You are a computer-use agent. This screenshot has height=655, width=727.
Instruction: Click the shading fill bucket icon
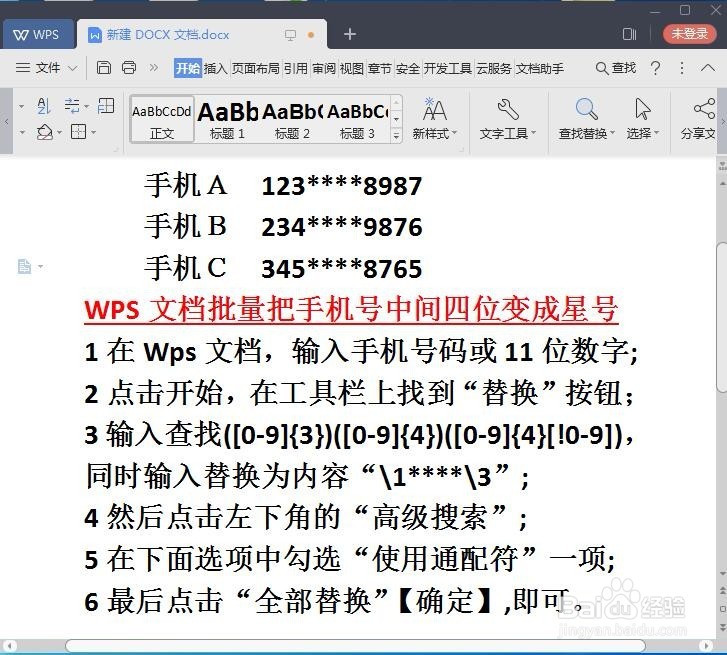(45, 132)
